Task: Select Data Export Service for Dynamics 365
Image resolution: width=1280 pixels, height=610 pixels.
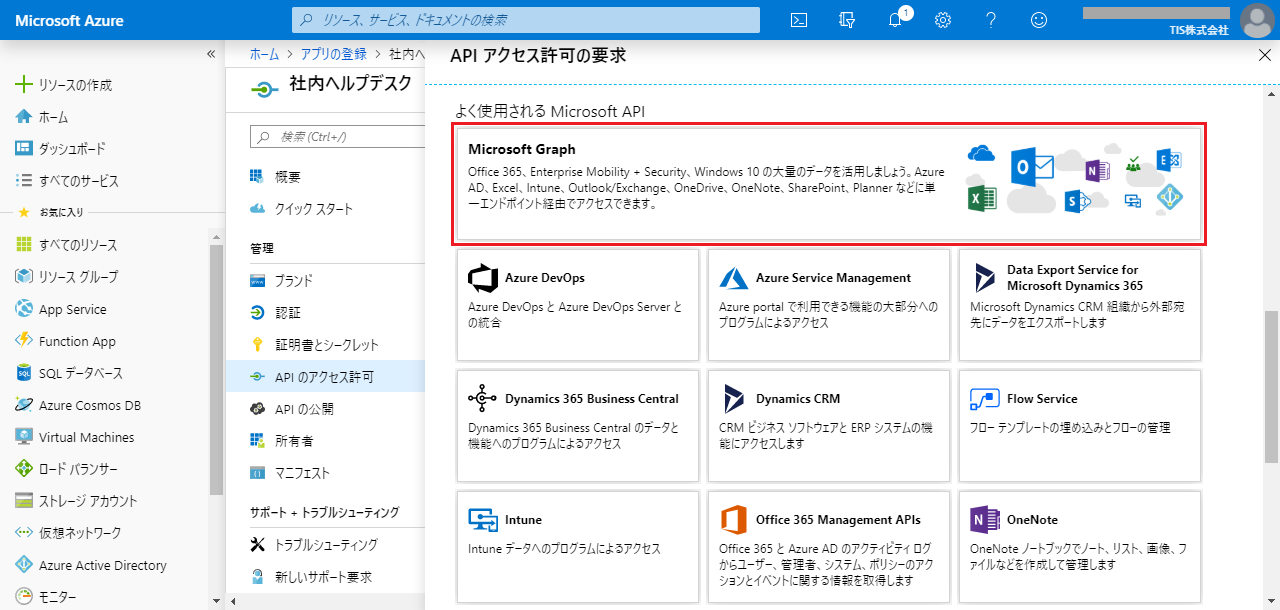Action: (x=1080, y=305)
